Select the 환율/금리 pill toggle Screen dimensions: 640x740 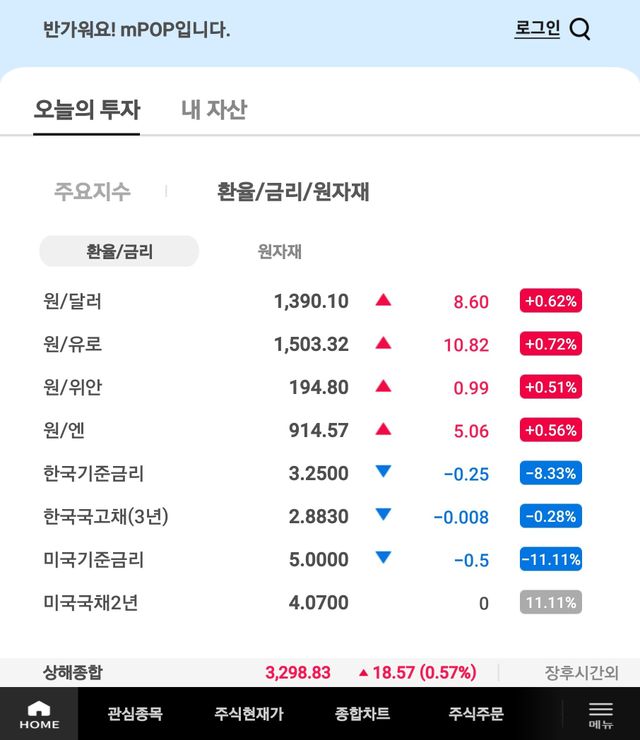point(119,251)
